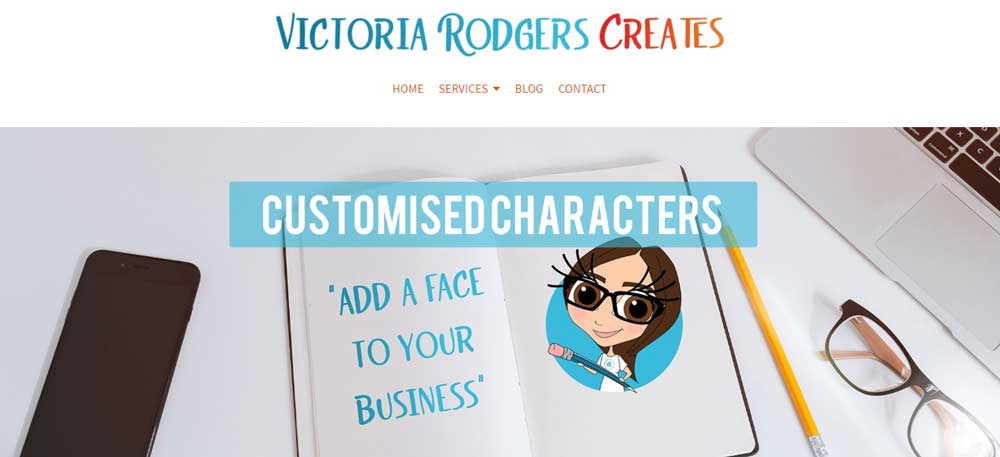Viewport: 1000px width, 457px height.
Task: Click the black smartphone in hero image
Action: point(112,354)
